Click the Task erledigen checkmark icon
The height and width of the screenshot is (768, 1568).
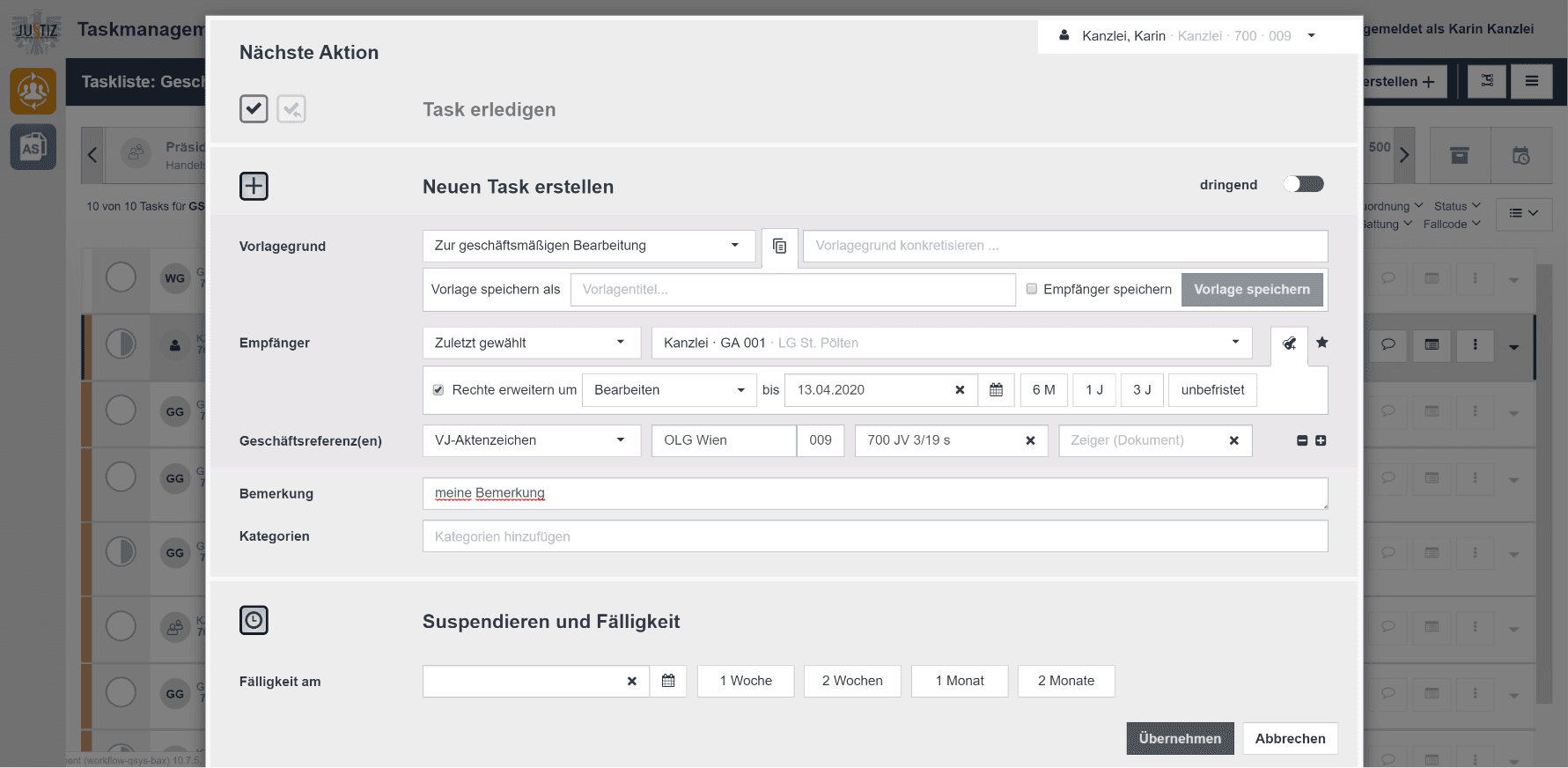pyautogui.click(x=254, y=109)
